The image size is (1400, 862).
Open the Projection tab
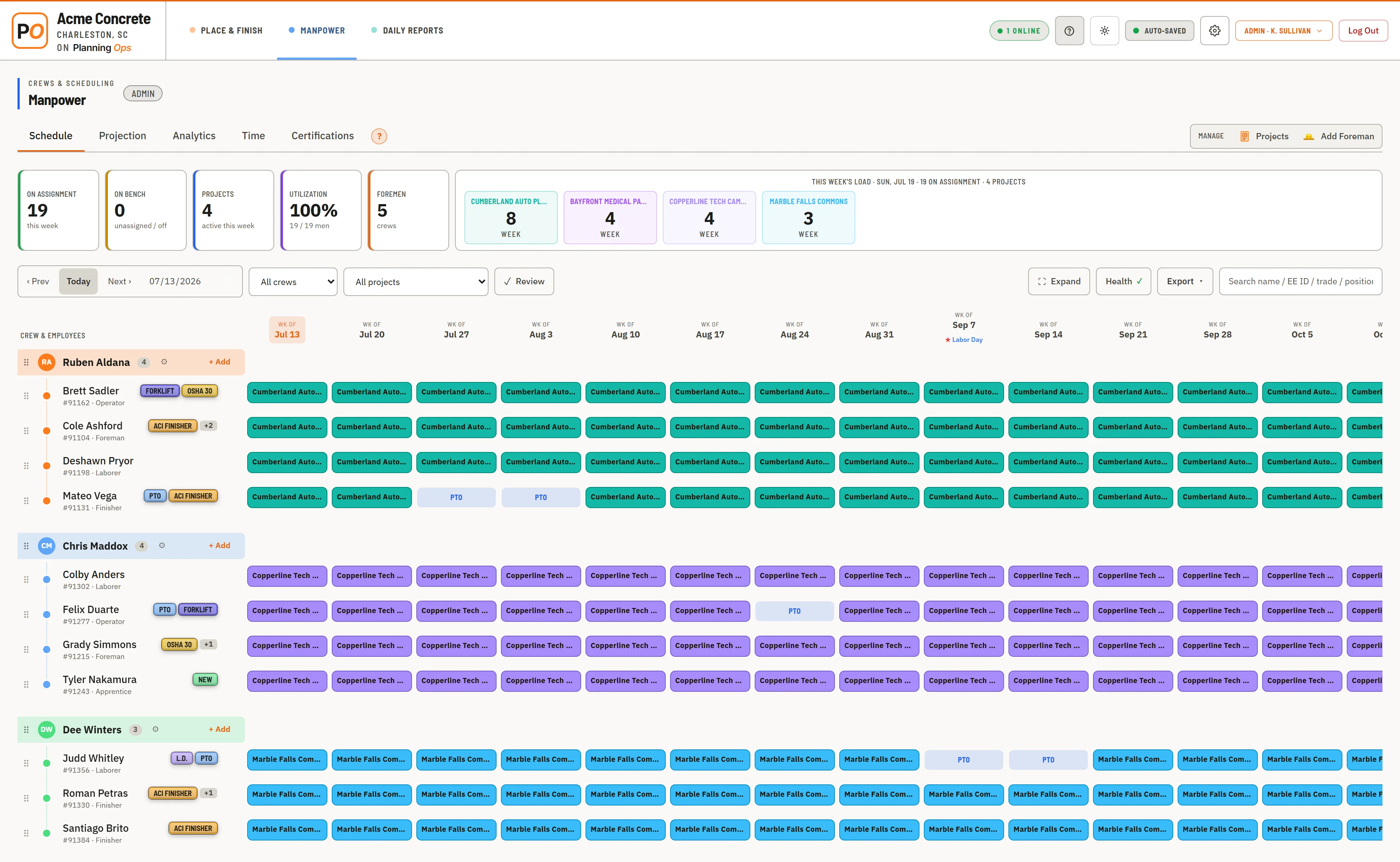122,136
